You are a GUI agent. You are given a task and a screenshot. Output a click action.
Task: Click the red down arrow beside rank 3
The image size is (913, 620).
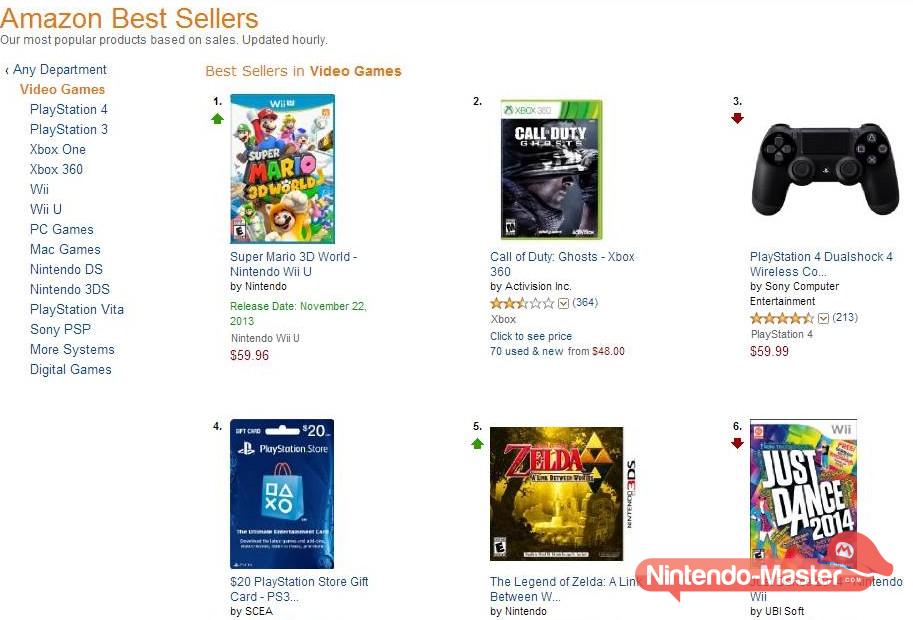(737, 118)
